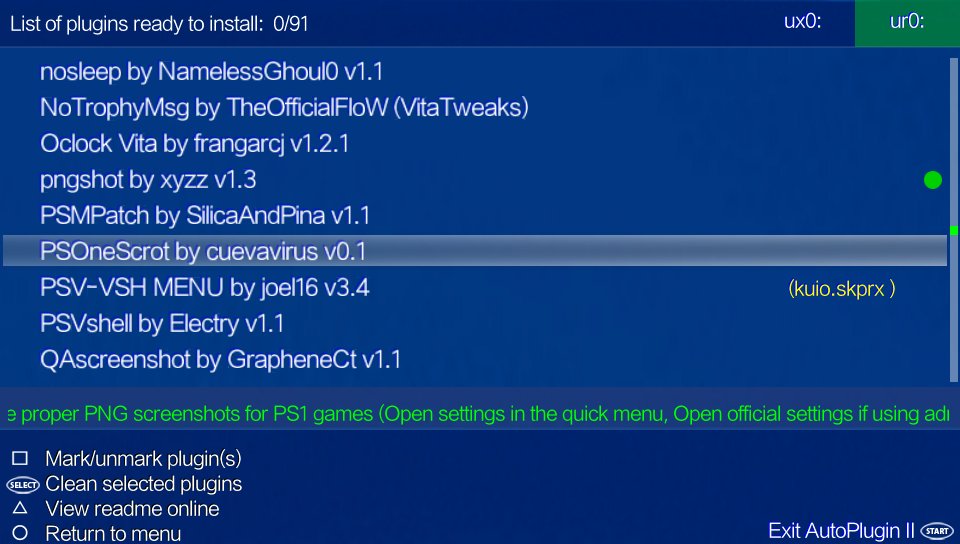960x544 pixels.
Task: Click the circle Return to menu icon
Action: (20, 533)
